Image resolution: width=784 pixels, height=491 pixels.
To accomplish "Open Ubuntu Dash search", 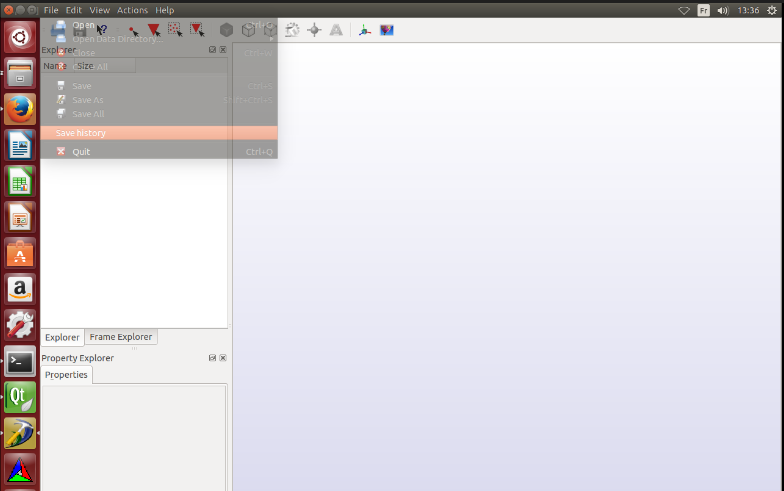I will tap(20, 38).
